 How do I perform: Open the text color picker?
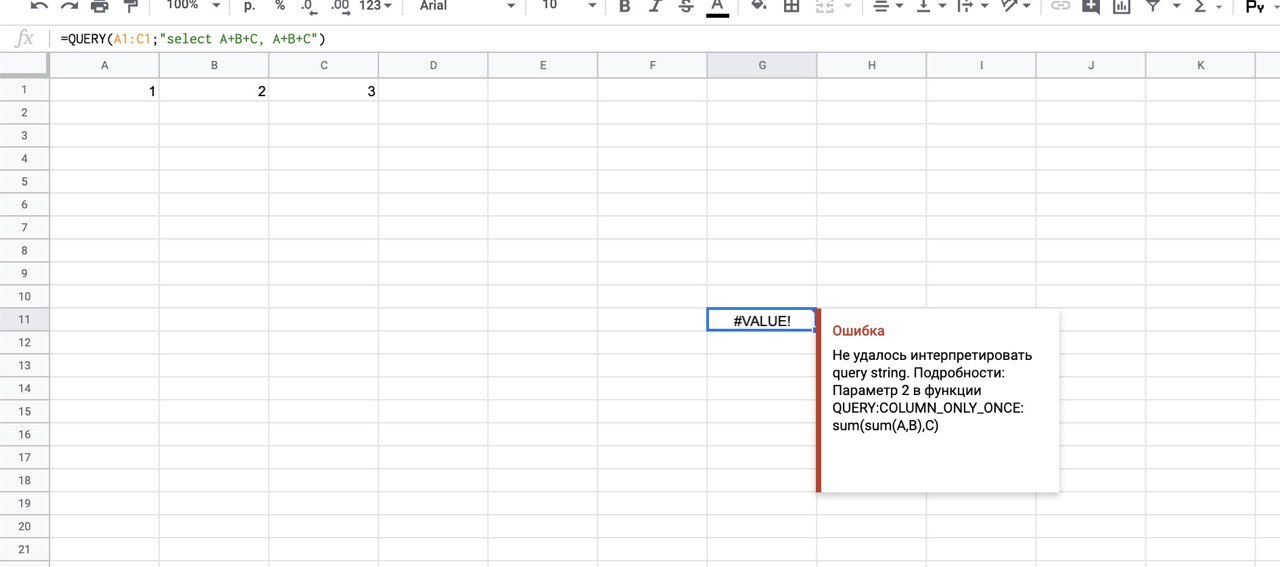(x=717, y=6)
